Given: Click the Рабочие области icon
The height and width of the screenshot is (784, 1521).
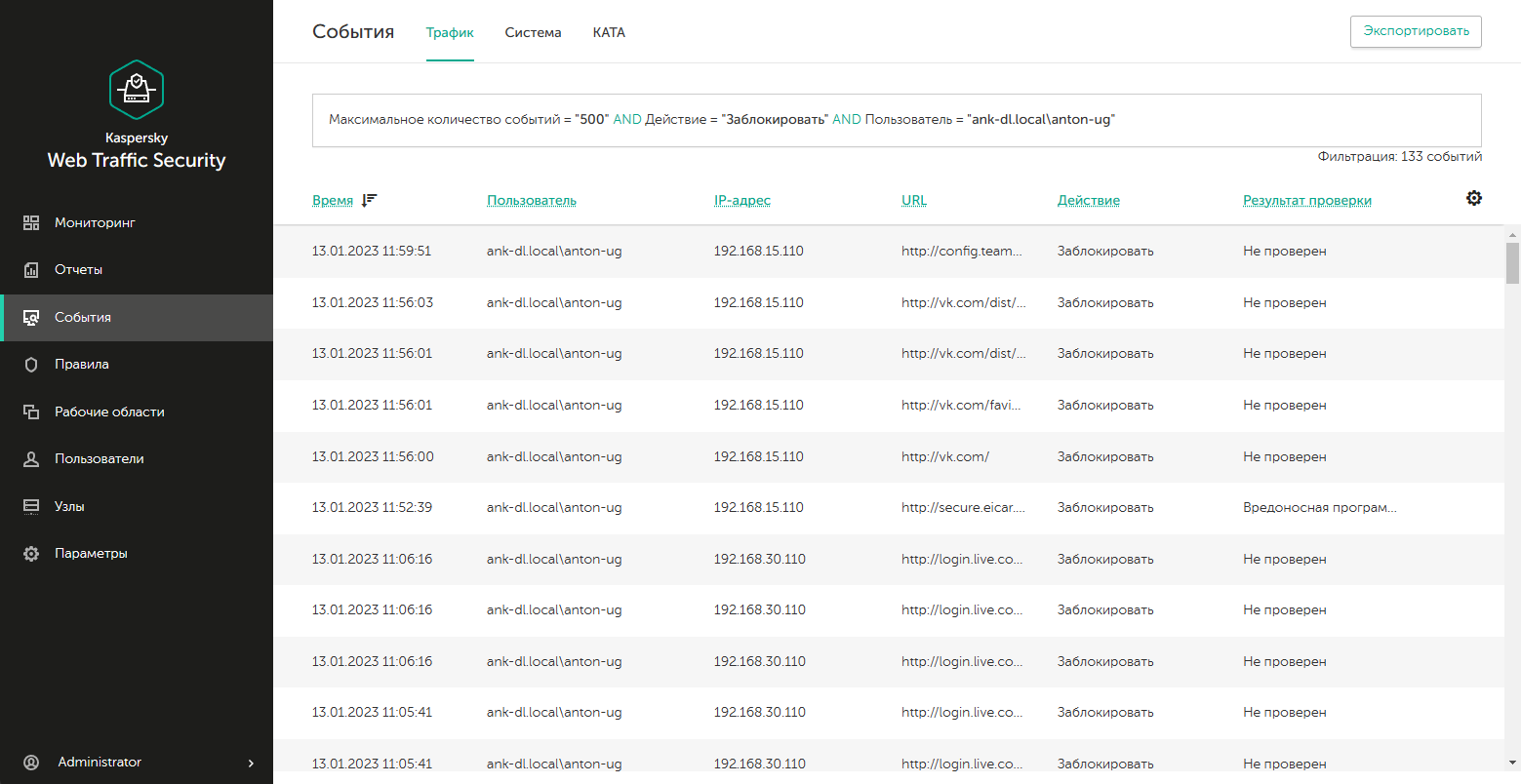Looking at the screenshot, I should 31,412.
